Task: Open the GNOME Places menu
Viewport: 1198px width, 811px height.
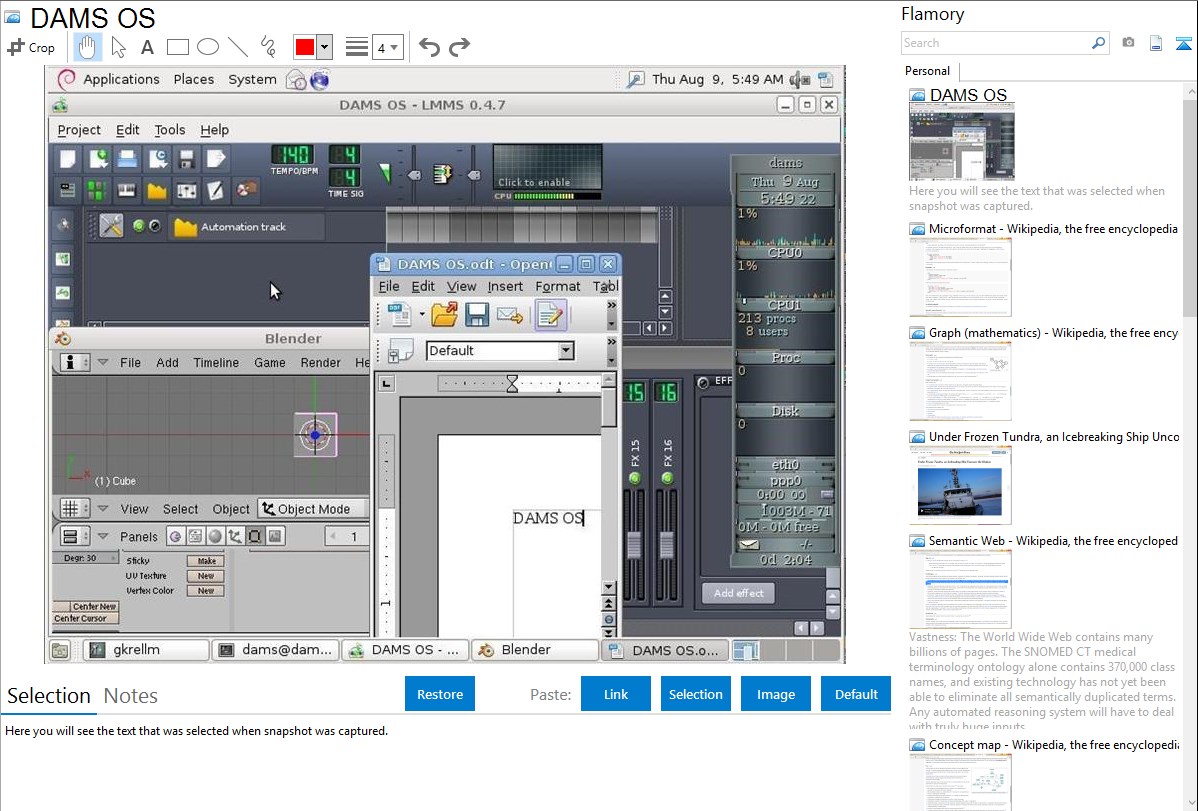Action: 193,79
